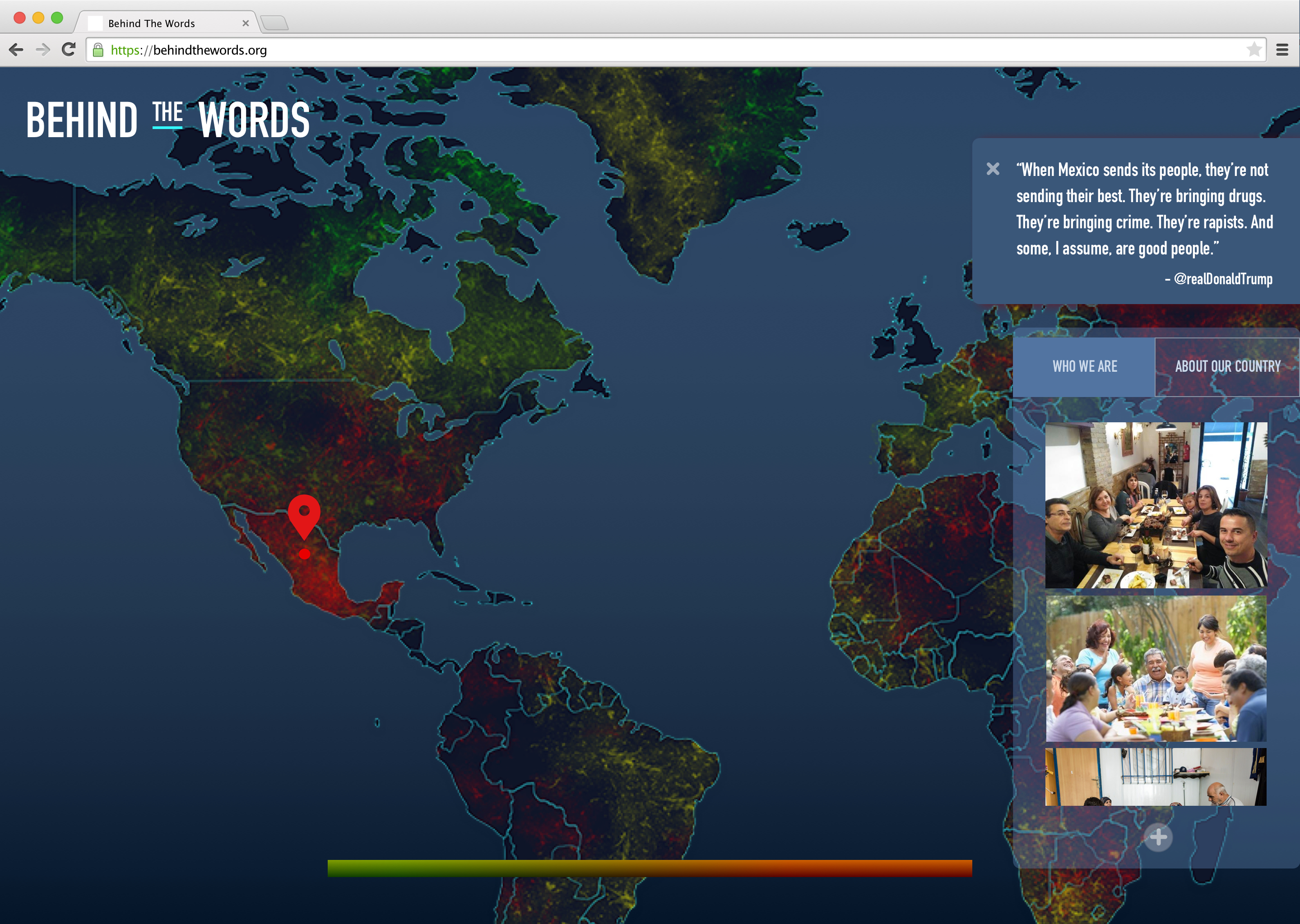Click the @realDonaldTrump attribution link
1300x924 pixels.
pos(1223,279)
